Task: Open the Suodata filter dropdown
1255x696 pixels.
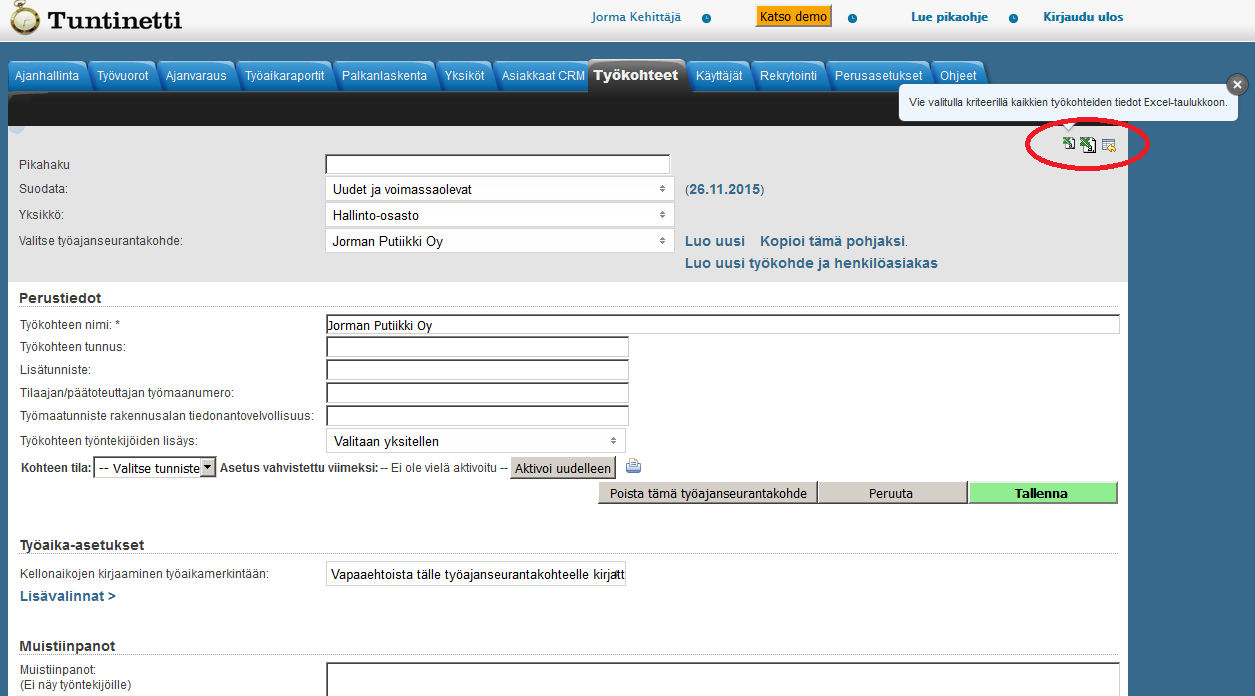Action: pyautogui.click(x=499, y=189)
